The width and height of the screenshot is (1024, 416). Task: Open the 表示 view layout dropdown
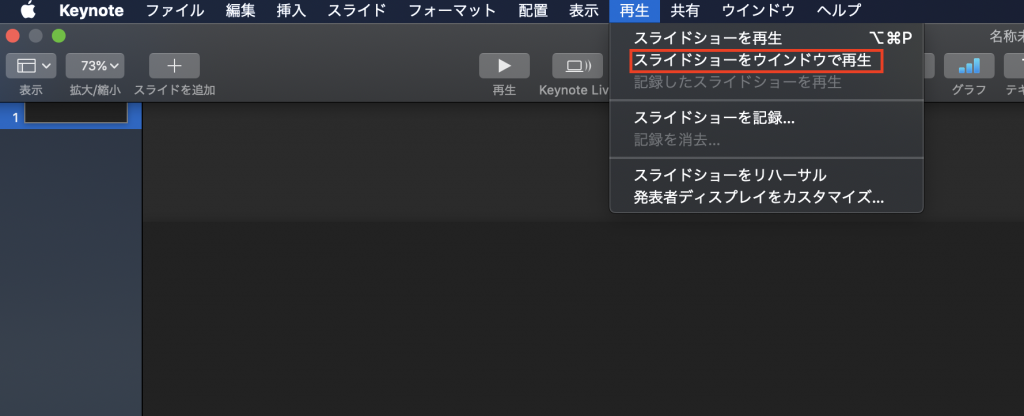click(31, 66)
